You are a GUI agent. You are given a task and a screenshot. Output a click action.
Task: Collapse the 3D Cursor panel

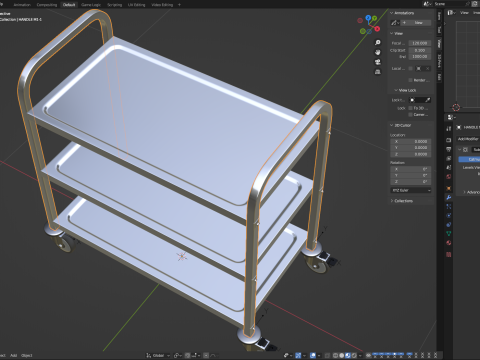pyautogui.click(x=392, y=125)
